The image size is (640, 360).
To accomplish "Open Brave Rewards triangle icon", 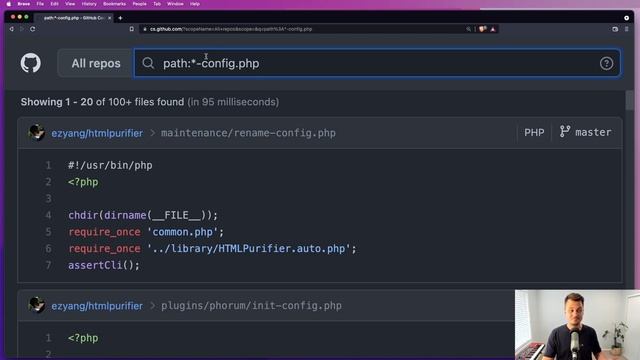I will pyautogui.click(x=493, y=29).
